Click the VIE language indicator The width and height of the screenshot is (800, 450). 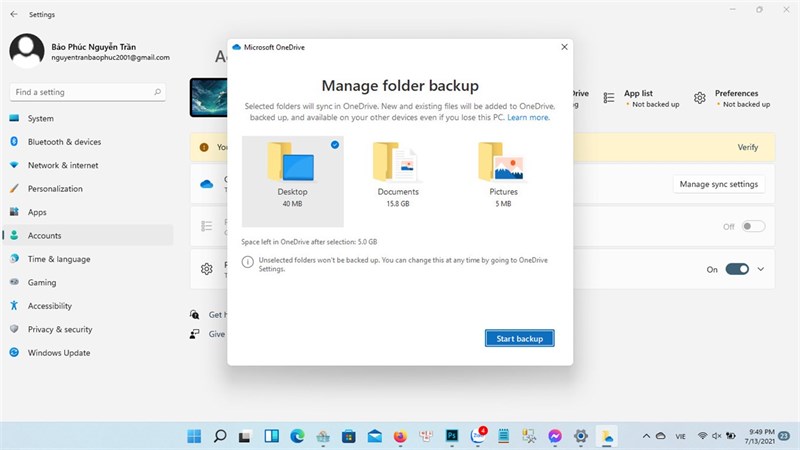681,436
